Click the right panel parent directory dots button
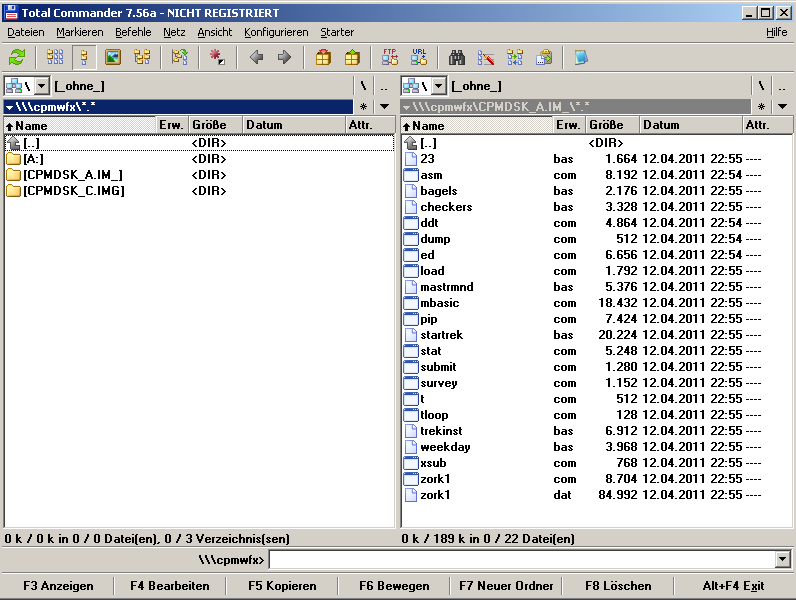Viewport: 796px width, 600px height. point(782,86)
